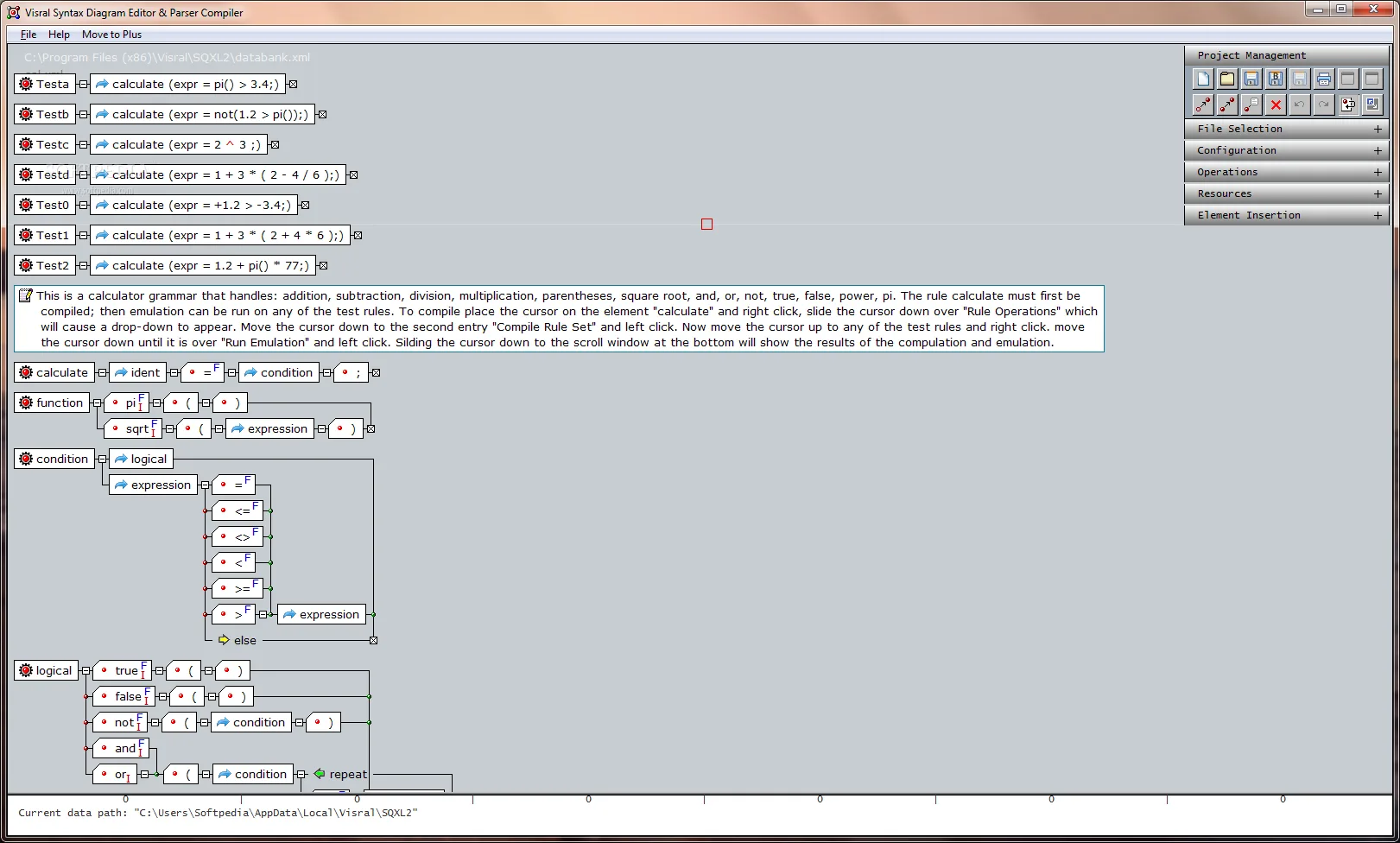The image size is (1400, 843).
Task: Select the condition reference in calculate rule
Action: tap(279, 372)
